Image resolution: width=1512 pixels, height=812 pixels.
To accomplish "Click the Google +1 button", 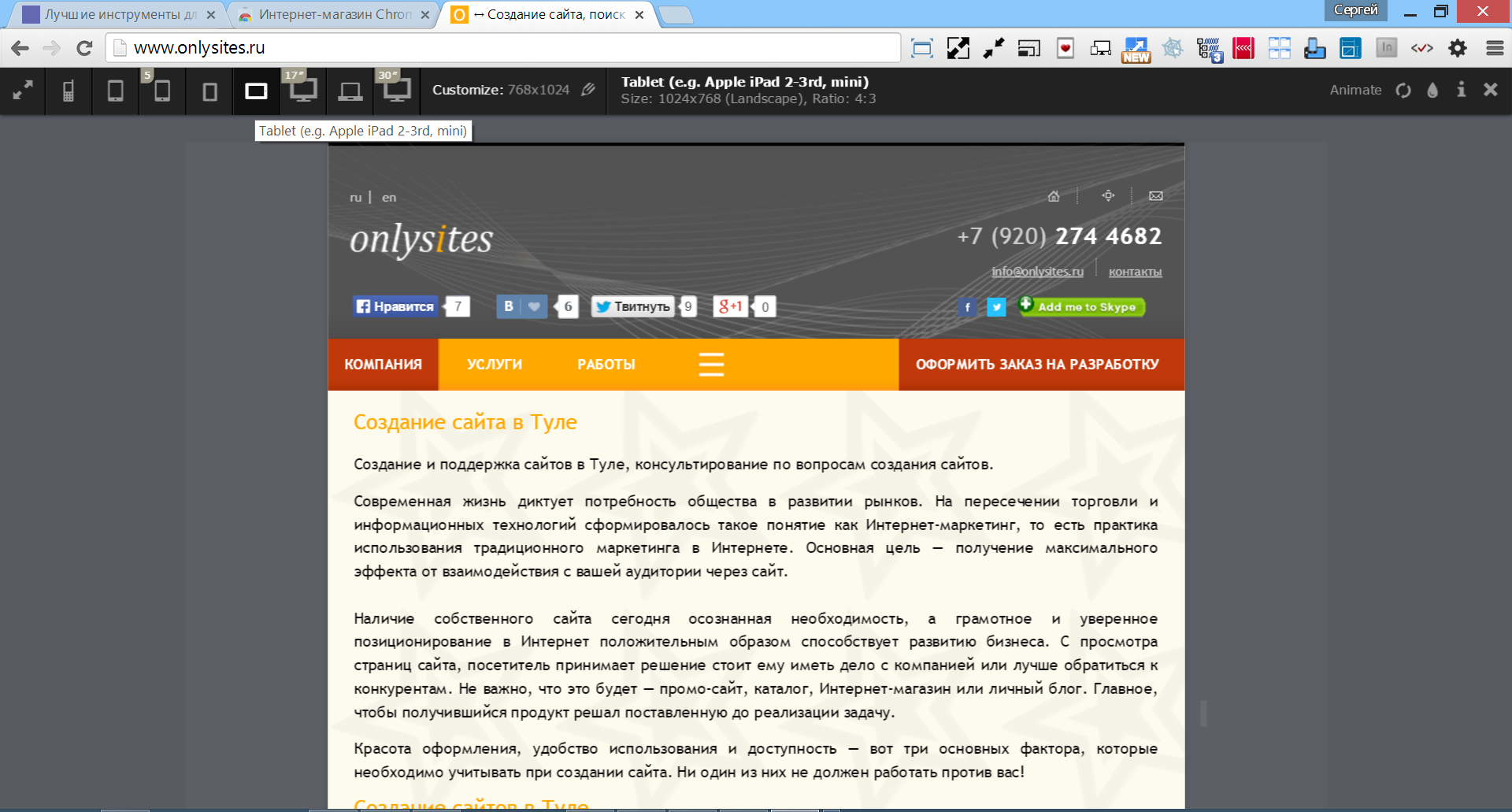I will pyautogui.click(x=730, y=306).
